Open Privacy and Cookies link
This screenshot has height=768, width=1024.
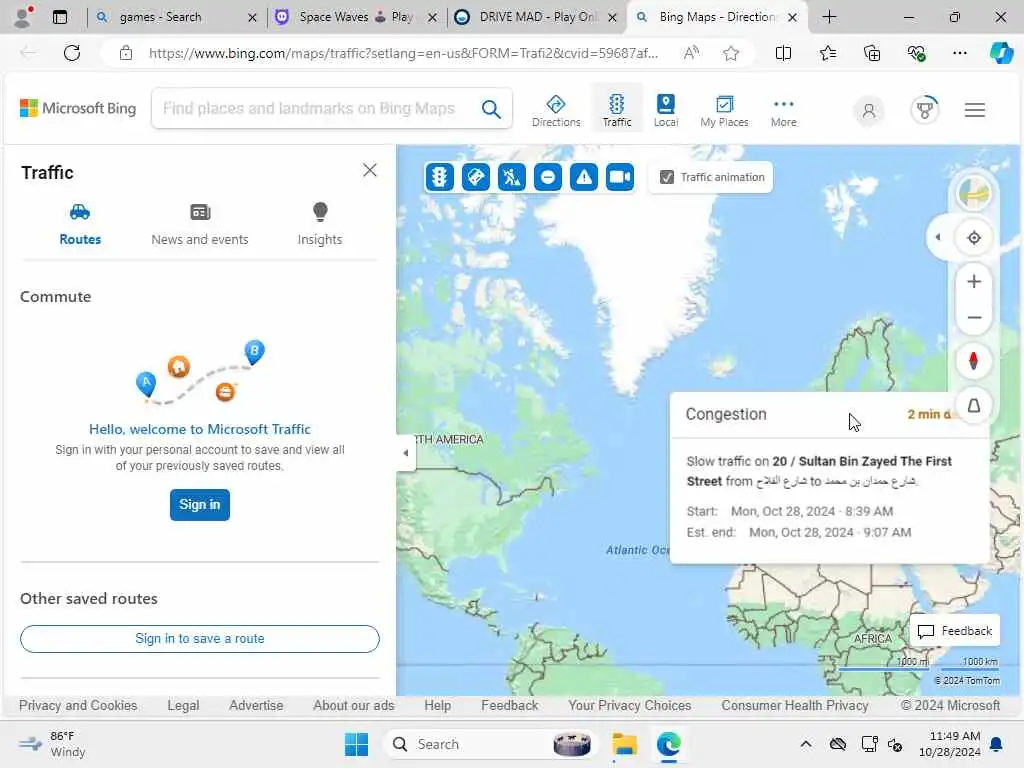[78, 705]
